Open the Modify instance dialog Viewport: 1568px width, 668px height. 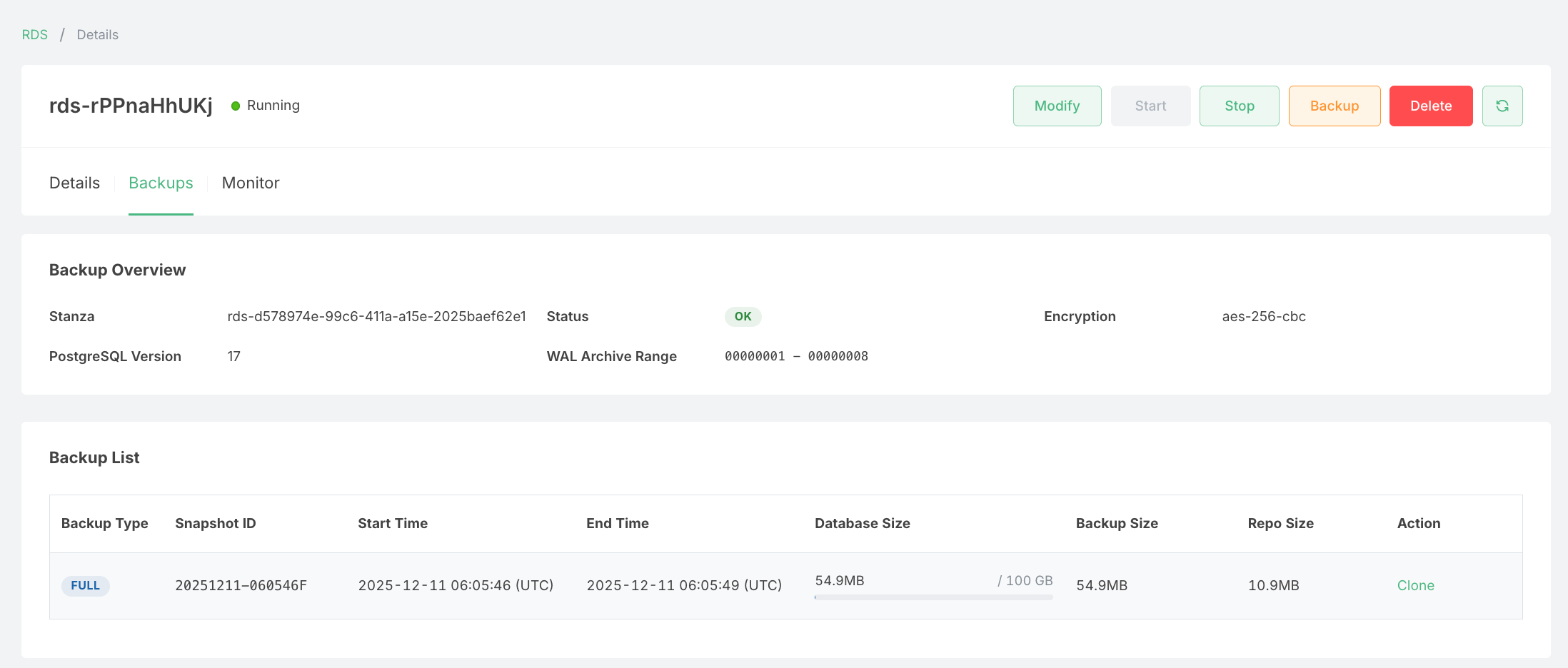pos(1057,106)
